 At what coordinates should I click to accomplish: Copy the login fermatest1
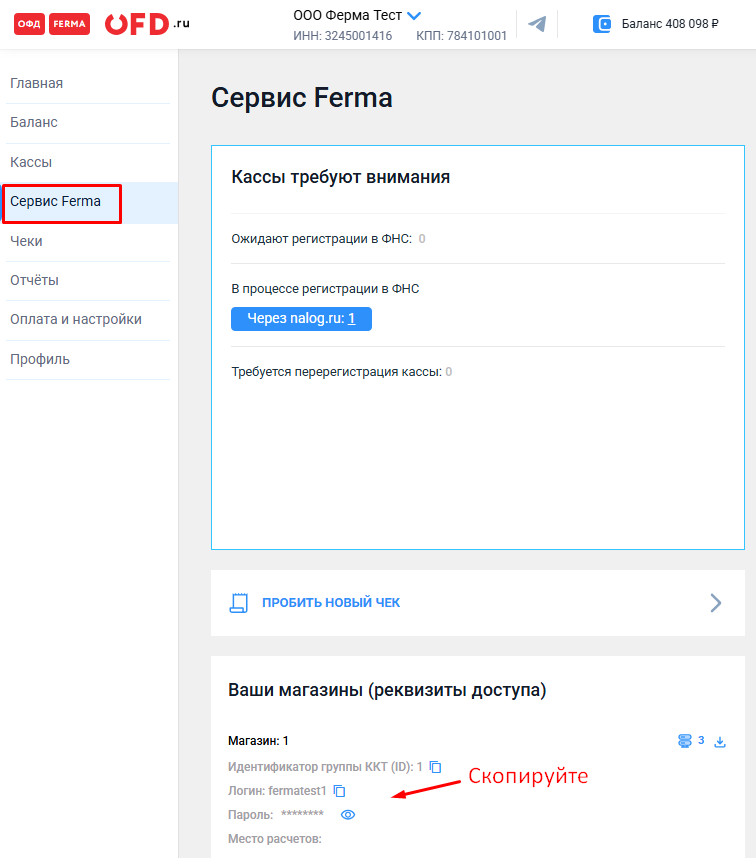(x=339, y=791)
